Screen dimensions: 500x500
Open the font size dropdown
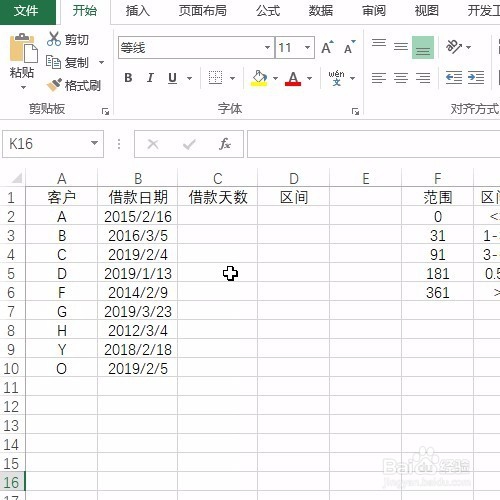click(307, 47)
